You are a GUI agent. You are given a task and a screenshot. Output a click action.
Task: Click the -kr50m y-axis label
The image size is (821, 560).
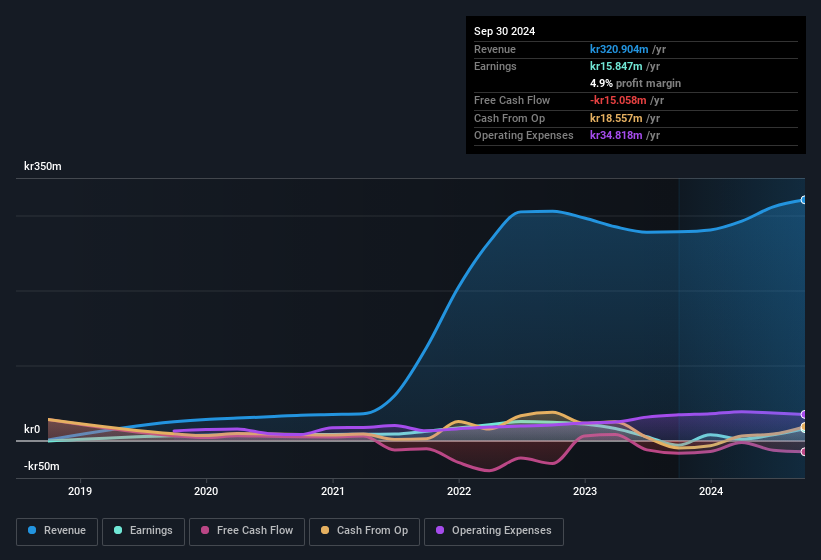click(41, 466)
